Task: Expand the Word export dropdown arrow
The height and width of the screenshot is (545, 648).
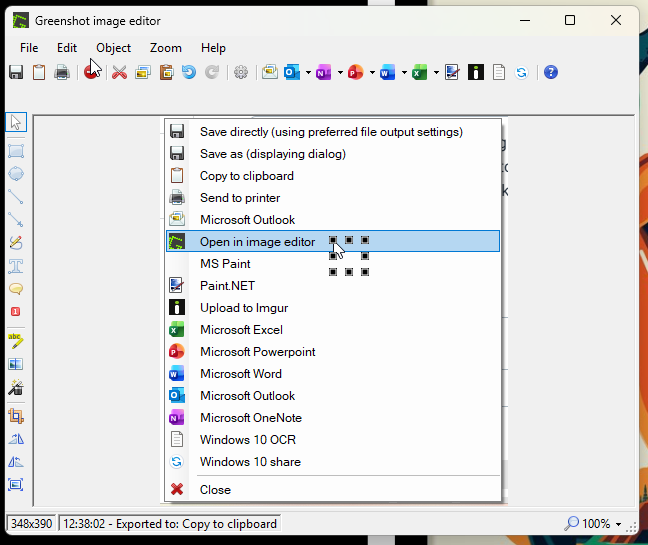Action: click(404, 73)
